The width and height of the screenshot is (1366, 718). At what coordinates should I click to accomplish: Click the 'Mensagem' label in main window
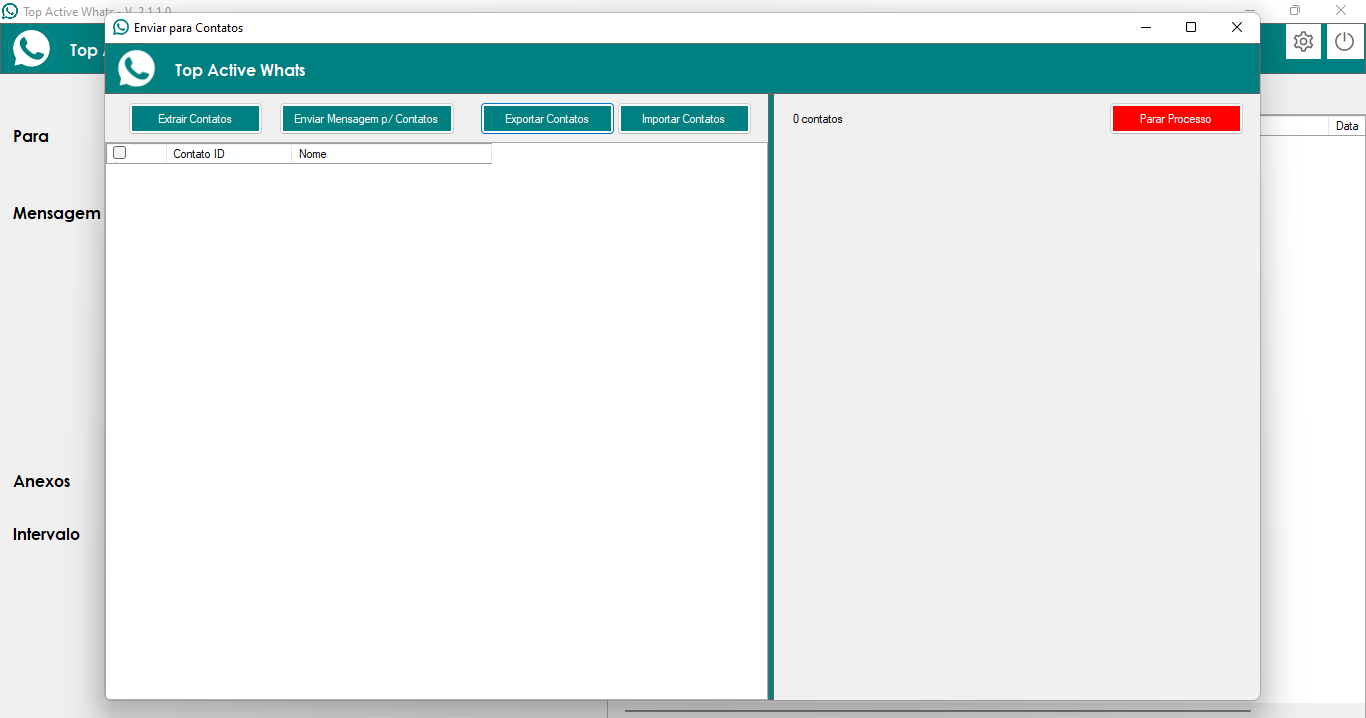tap(57, 213)
